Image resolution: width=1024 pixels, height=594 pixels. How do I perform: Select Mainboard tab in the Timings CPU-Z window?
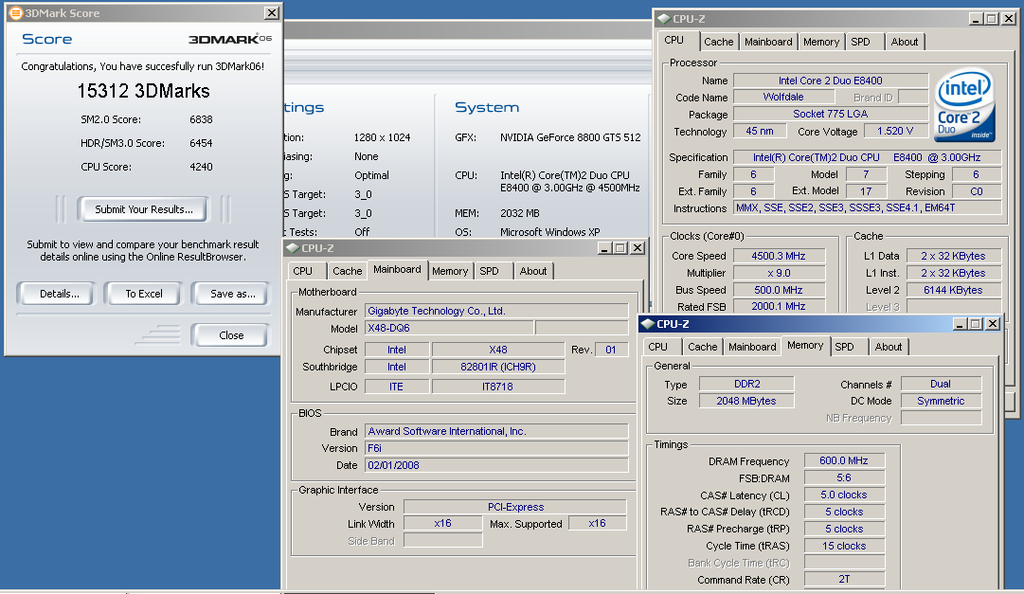[752, 347]
